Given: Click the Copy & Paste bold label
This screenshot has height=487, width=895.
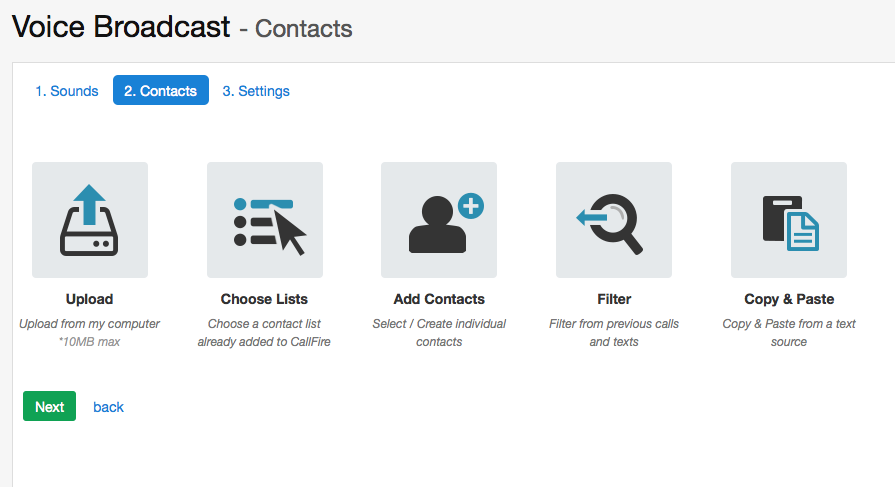Looking at the screenshot, I should tap(789, 299).
